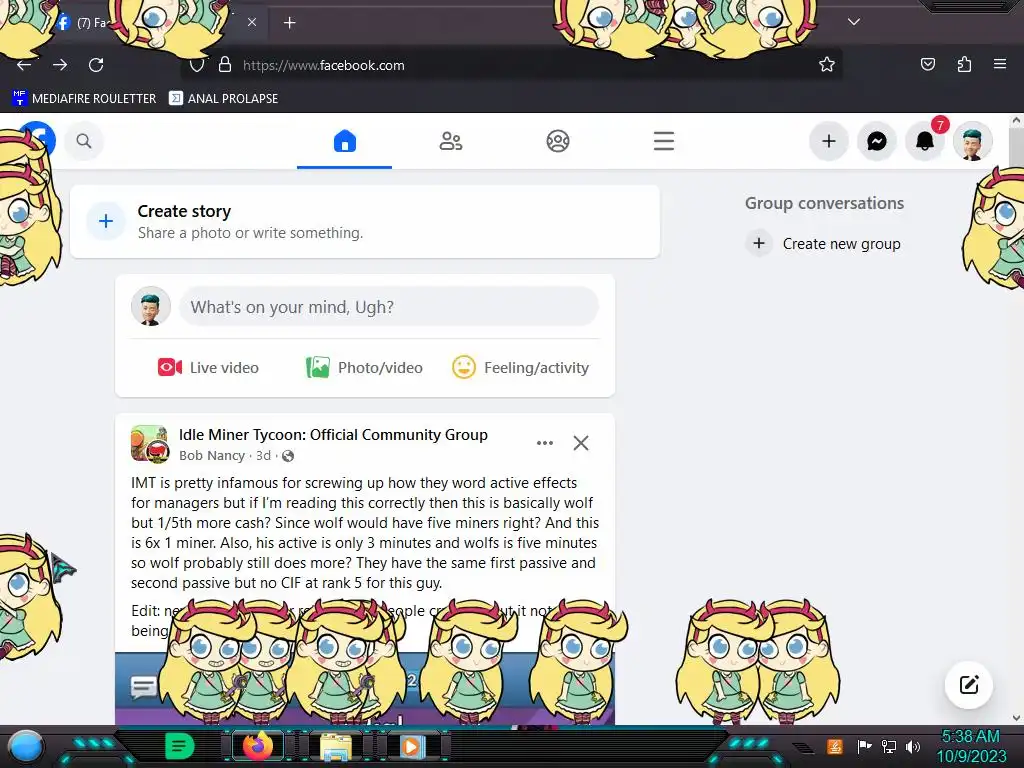
Task: Choose Feeling/activity option
Action: 520,368
